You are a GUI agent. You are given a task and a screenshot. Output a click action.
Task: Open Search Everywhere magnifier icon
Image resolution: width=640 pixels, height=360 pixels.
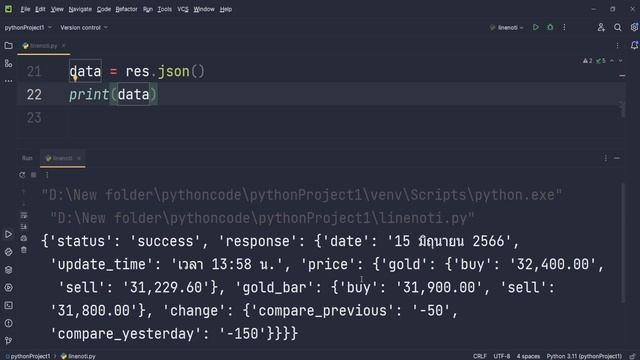(618, 27)
